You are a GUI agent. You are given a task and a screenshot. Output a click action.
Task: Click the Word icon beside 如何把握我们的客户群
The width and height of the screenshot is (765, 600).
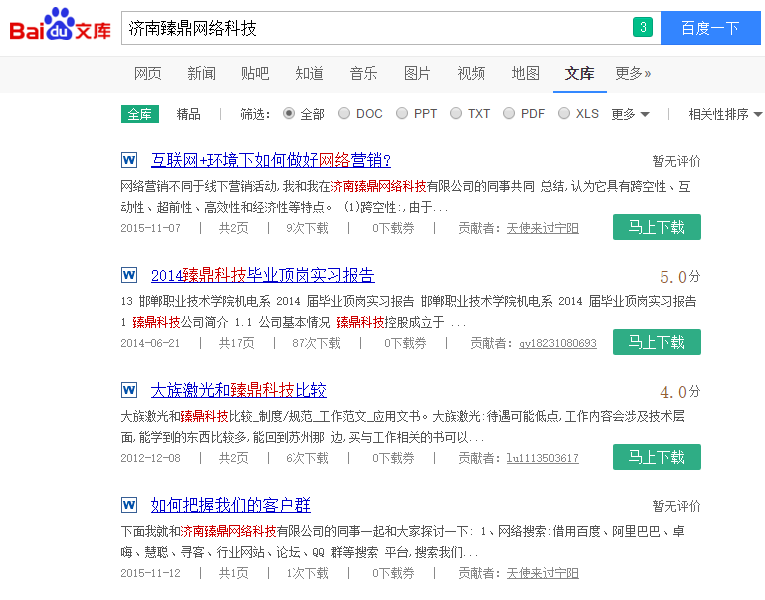129,505
